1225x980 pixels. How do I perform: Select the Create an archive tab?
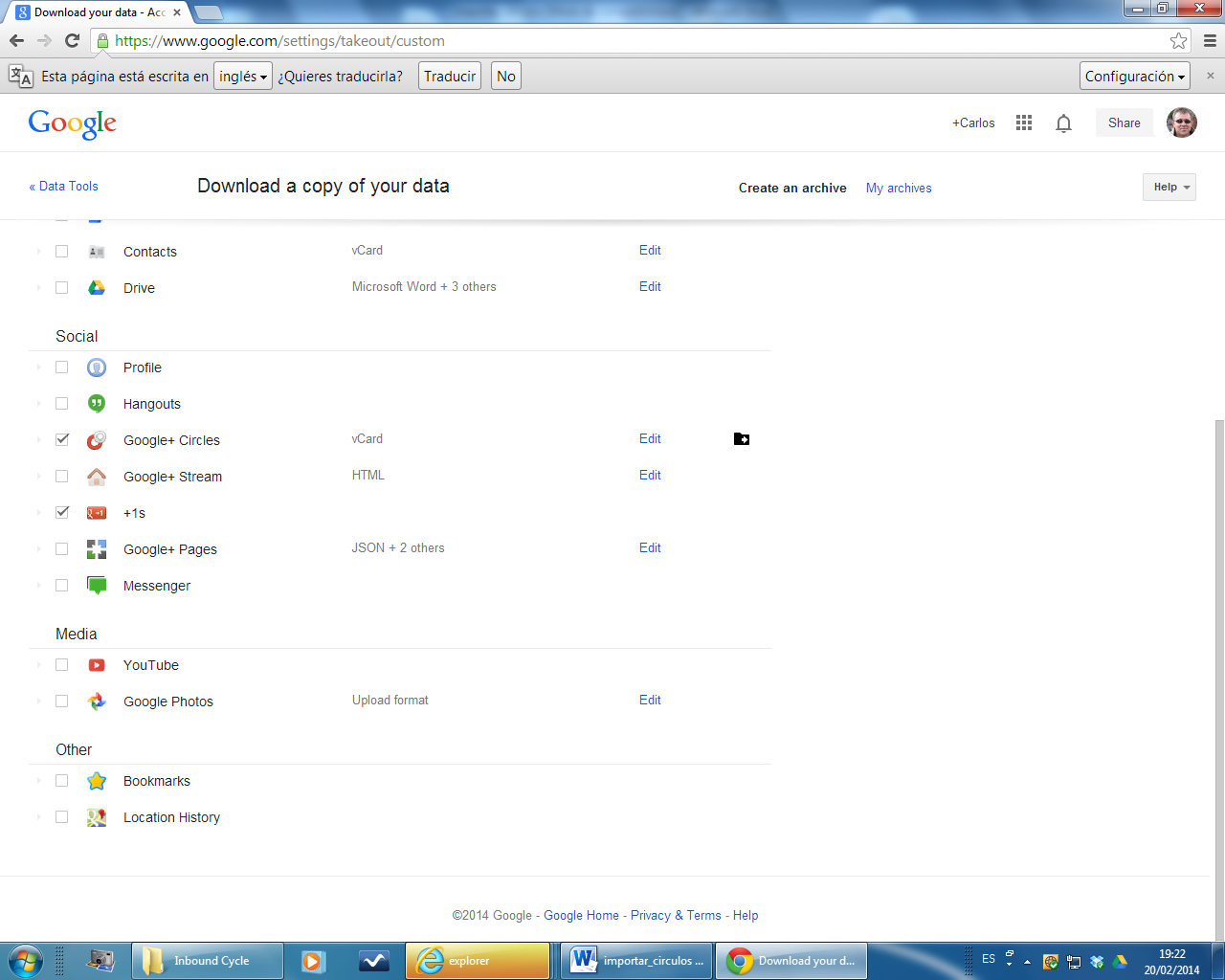tap(792, 189)
